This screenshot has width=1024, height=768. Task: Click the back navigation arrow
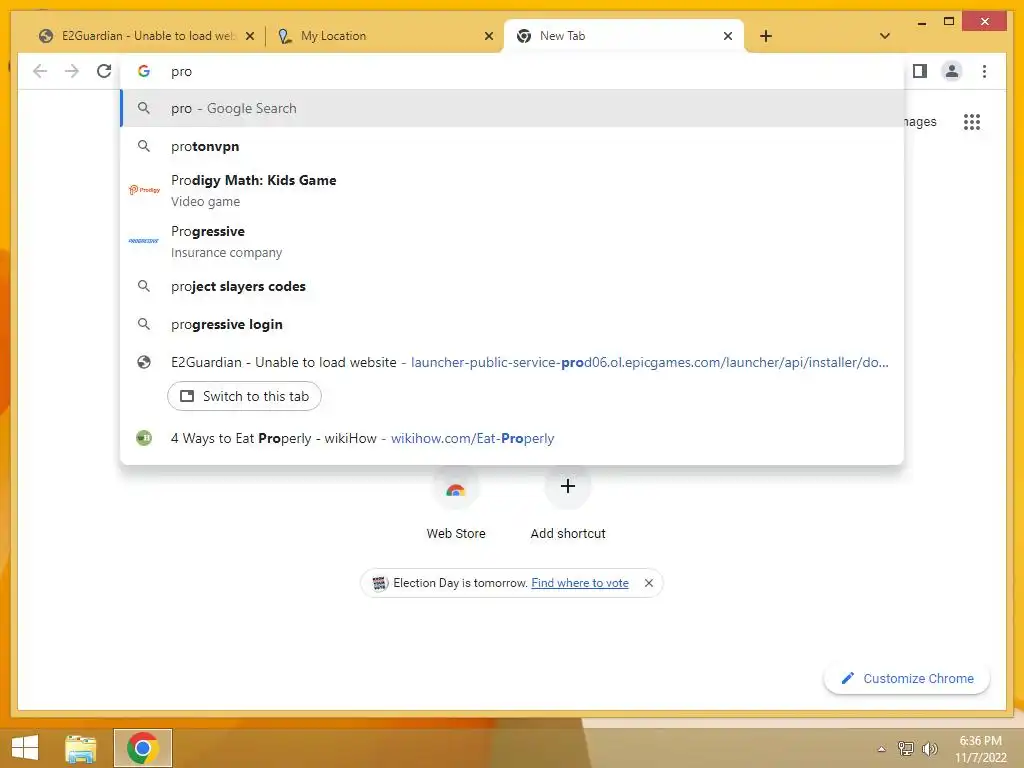(40, 71)
